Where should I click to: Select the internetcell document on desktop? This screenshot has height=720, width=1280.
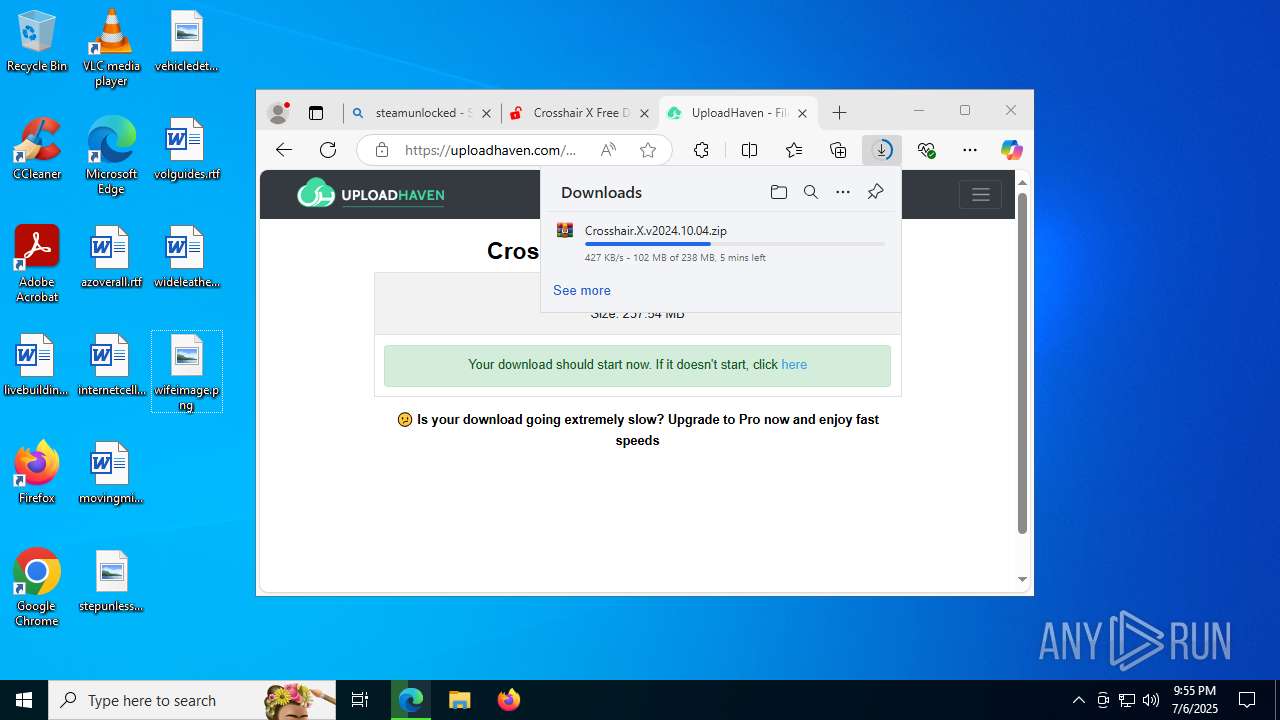click(111, 364)
